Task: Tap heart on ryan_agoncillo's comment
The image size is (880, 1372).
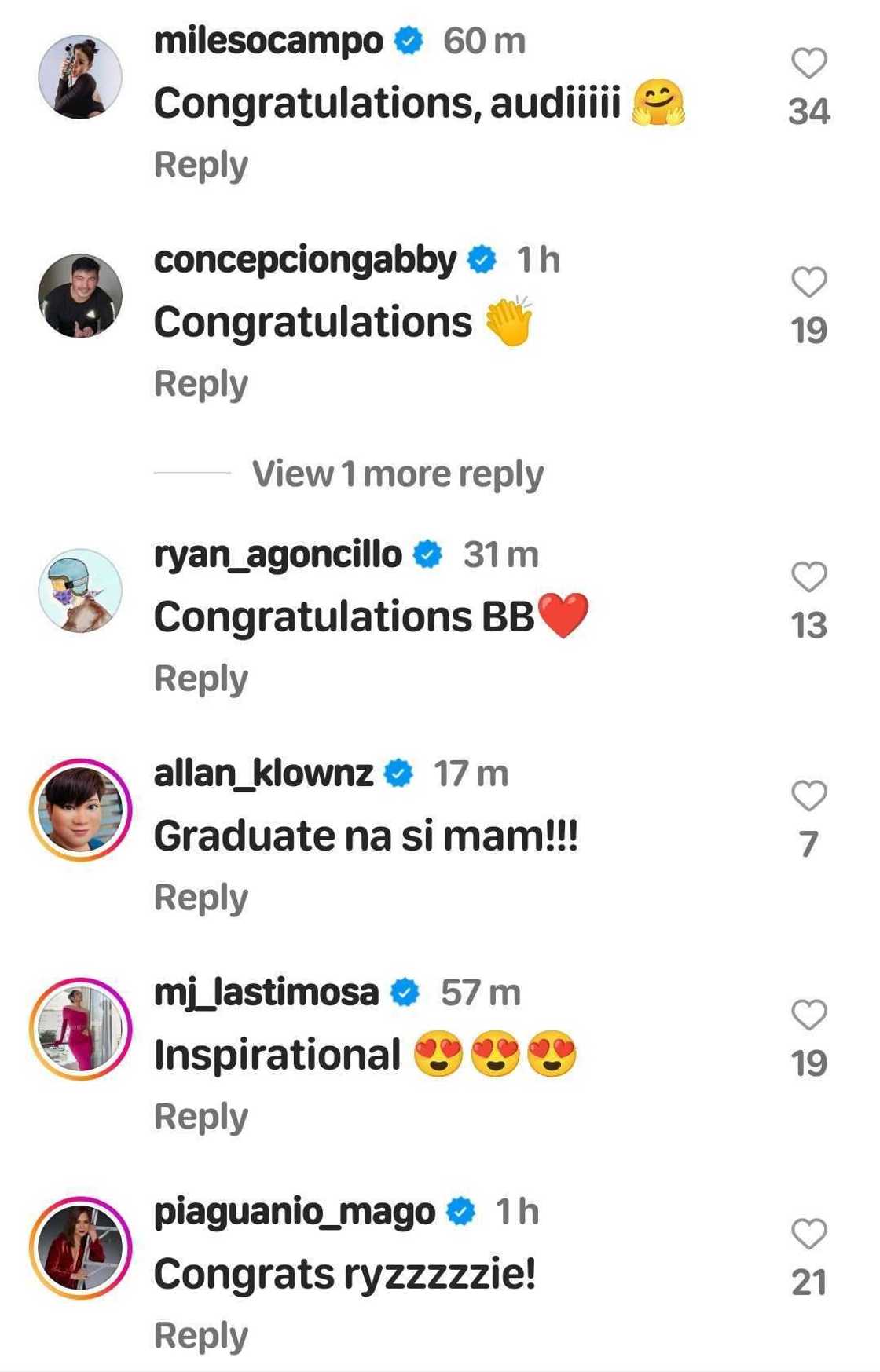Action: tap(808, 577)
